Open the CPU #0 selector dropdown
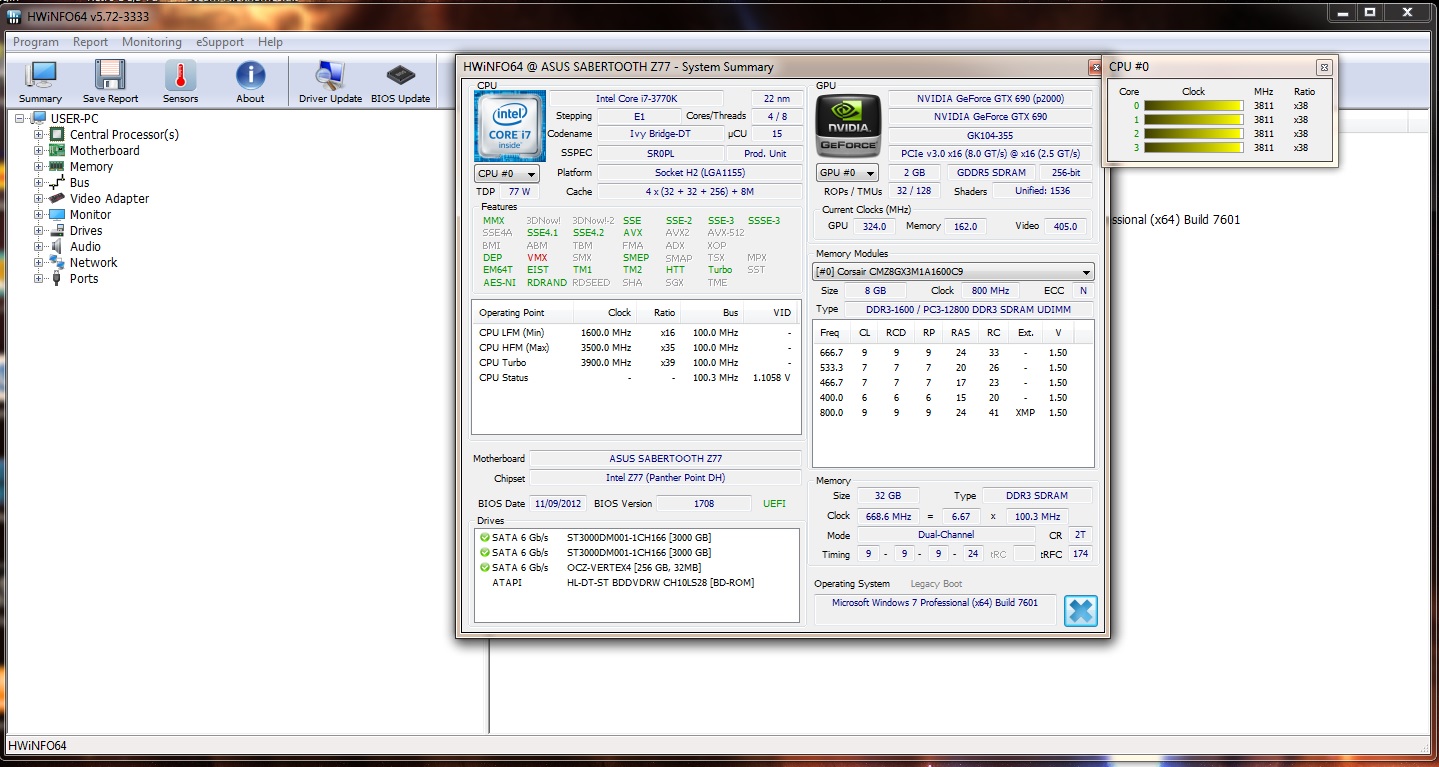This screenshot has width=1439, height=767. (x=507, y=173)
